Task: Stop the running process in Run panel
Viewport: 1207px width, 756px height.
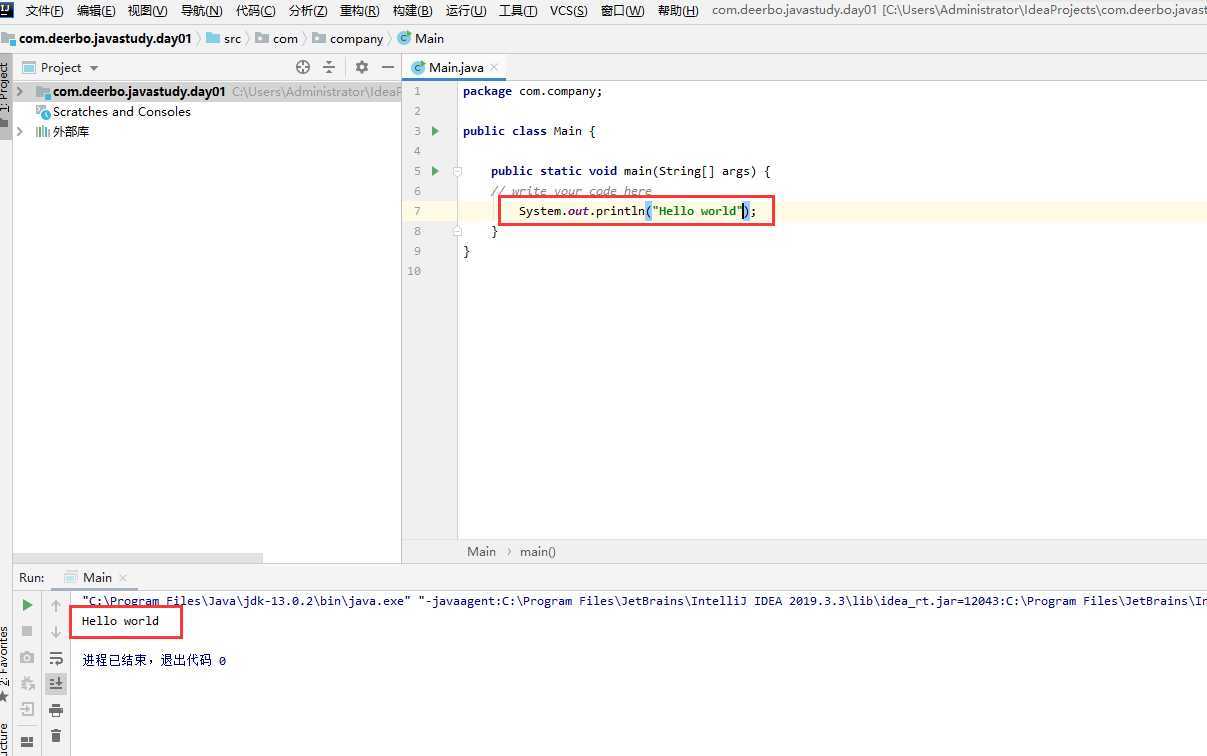Action: (27, 631)
